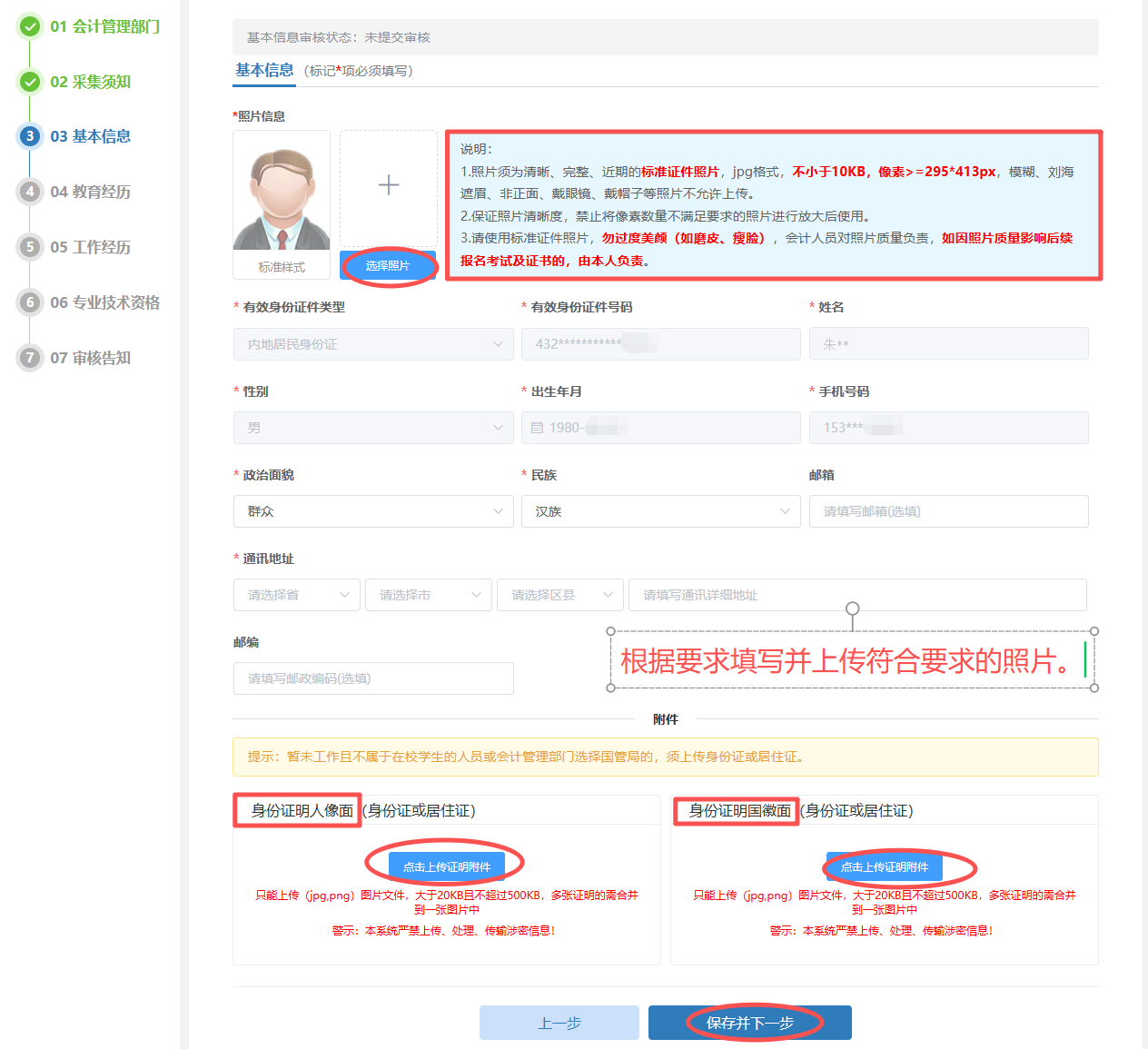This screenshot has height=1049, width=1148.
Task: Expand the 请选择市 city dropdown
Action: click(x=428, y=595)
